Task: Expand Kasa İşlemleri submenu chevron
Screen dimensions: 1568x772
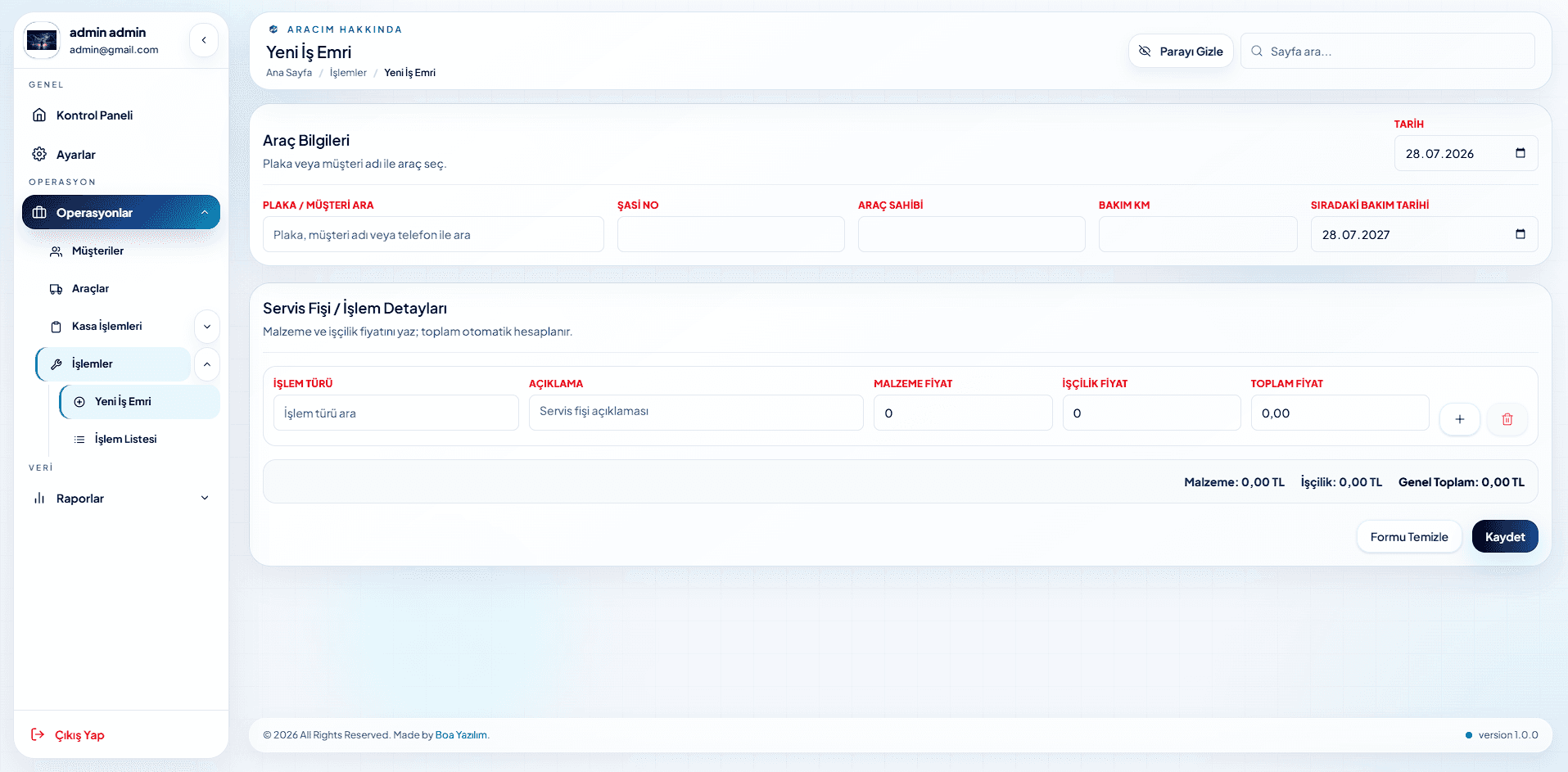Action: pyautogui.click(x=207, y=327)
